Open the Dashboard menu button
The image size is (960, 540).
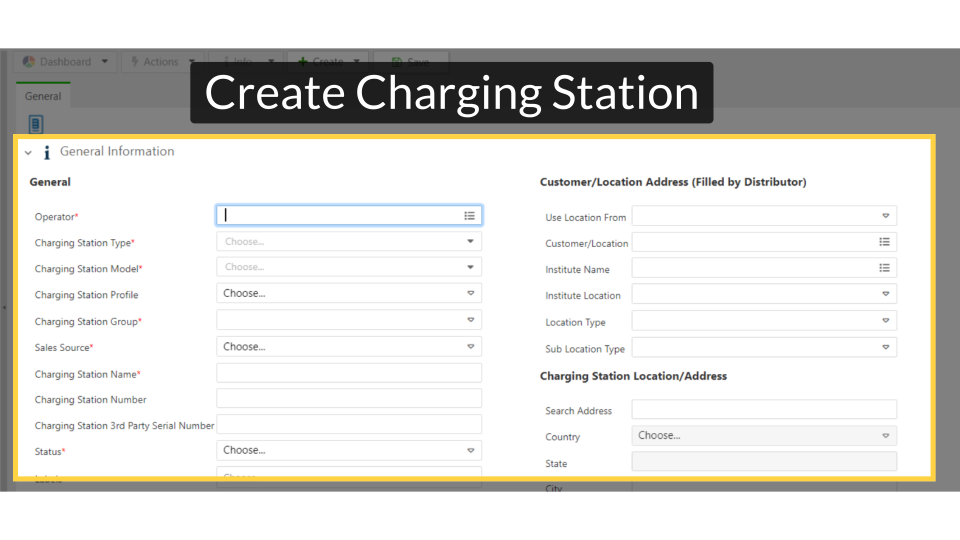point(65,62)
